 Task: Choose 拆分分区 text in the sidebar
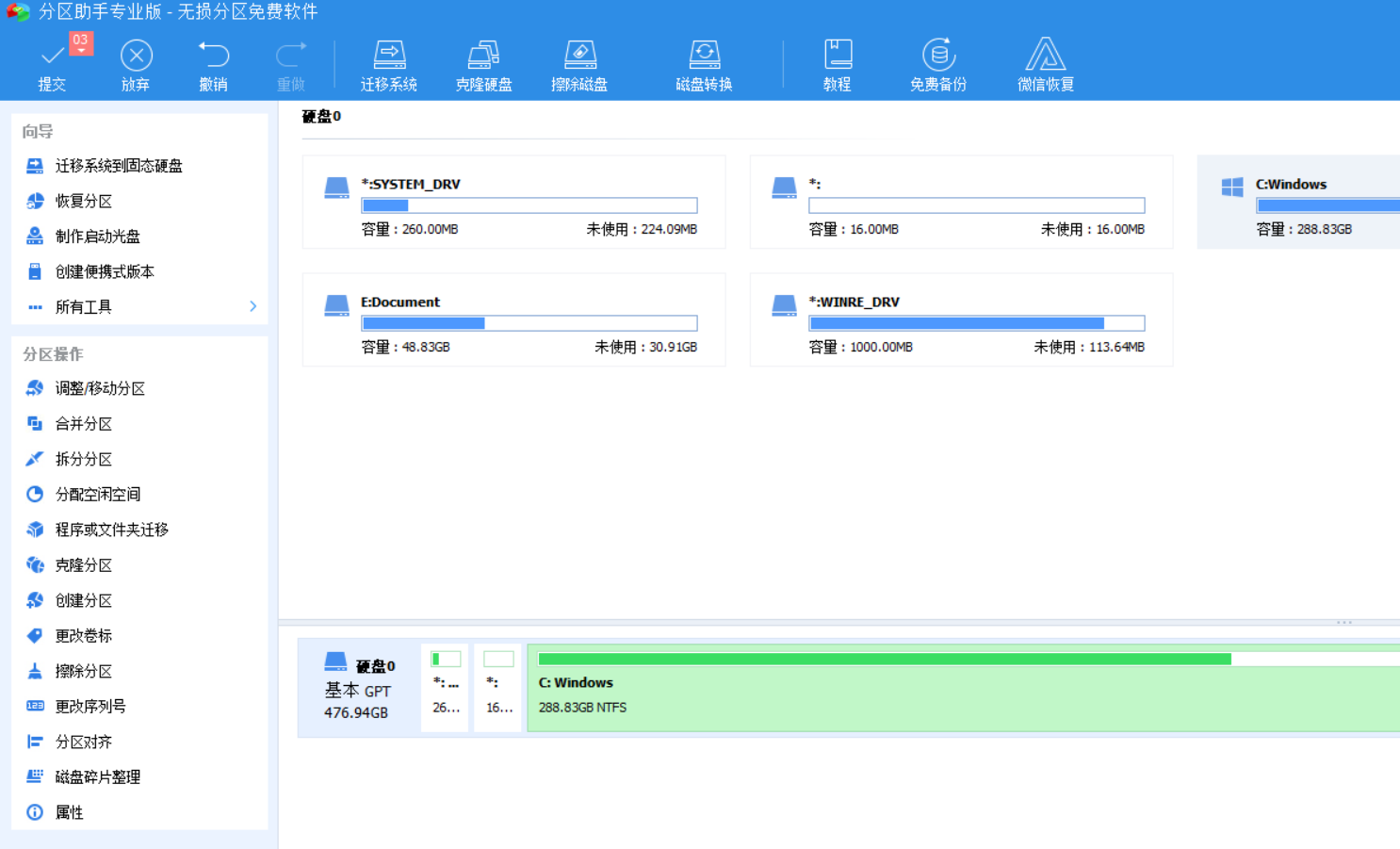click(84, 459)
